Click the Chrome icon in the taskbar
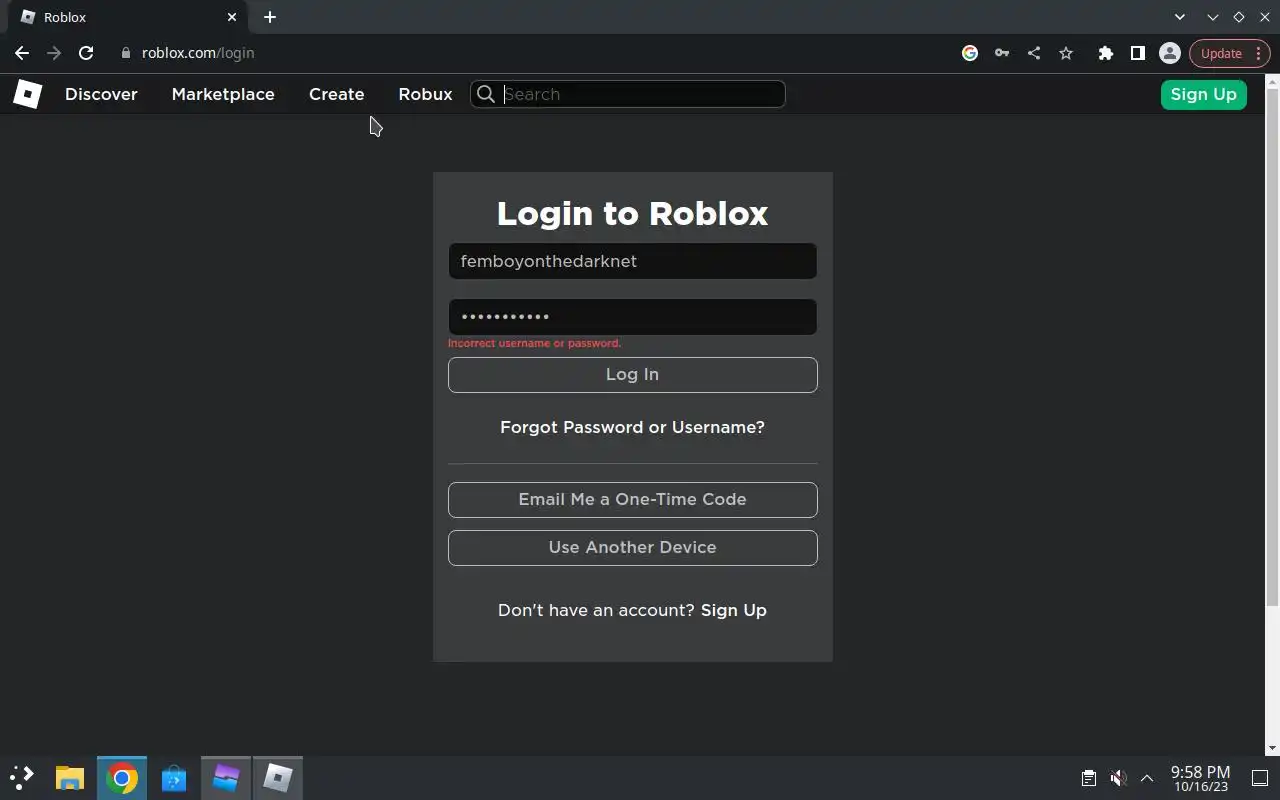The image size is (1280, 800). [122, 778]
